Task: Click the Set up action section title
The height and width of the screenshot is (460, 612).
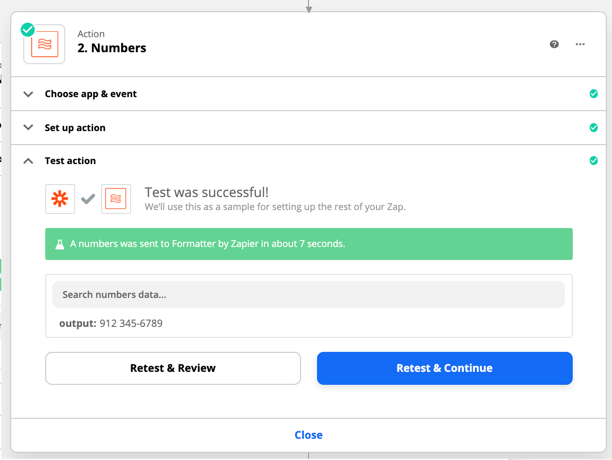Action: pyautogui.click(x=75, y=128)
